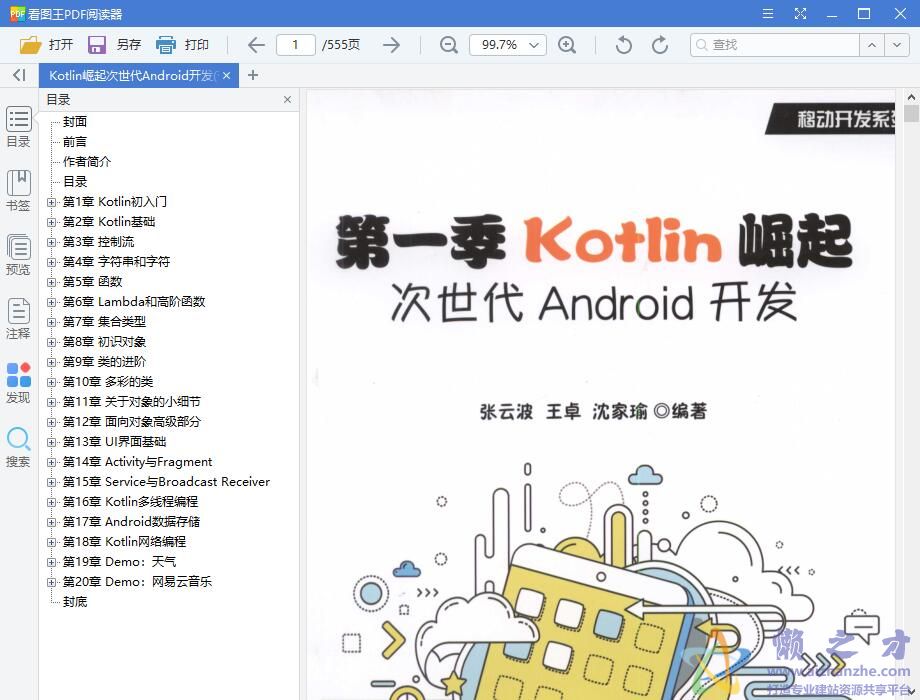This screenshot has width=920, height=700.
Task: Expand 第3章 控制流
Action: [x=52, y=242]
